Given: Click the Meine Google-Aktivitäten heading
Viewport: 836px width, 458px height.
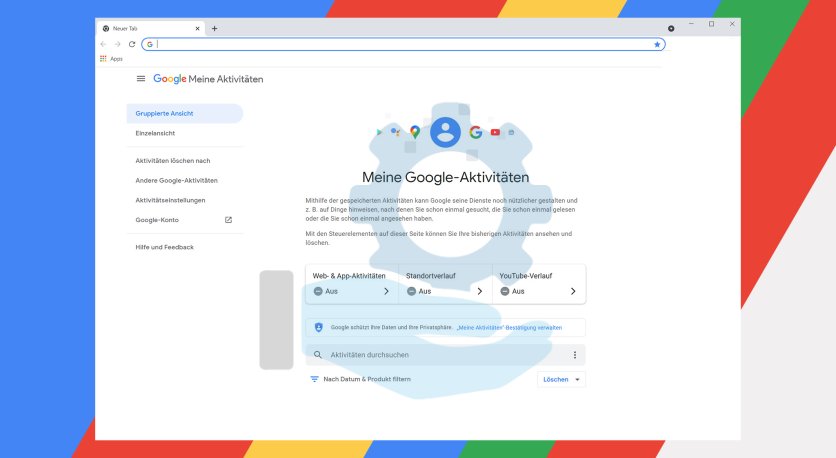Looking at the screenshot, I should coord(446,177).
